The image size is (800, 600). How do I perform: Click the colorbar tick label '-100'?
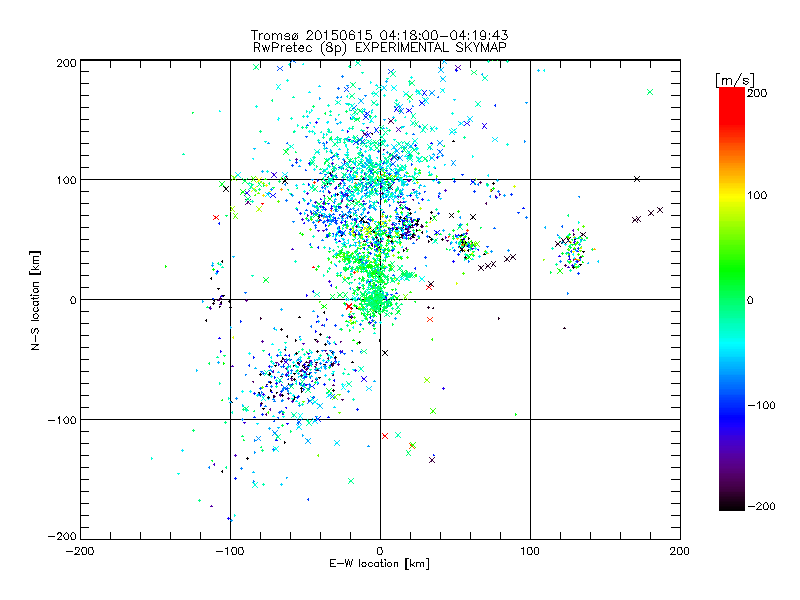tap(761, 406)
